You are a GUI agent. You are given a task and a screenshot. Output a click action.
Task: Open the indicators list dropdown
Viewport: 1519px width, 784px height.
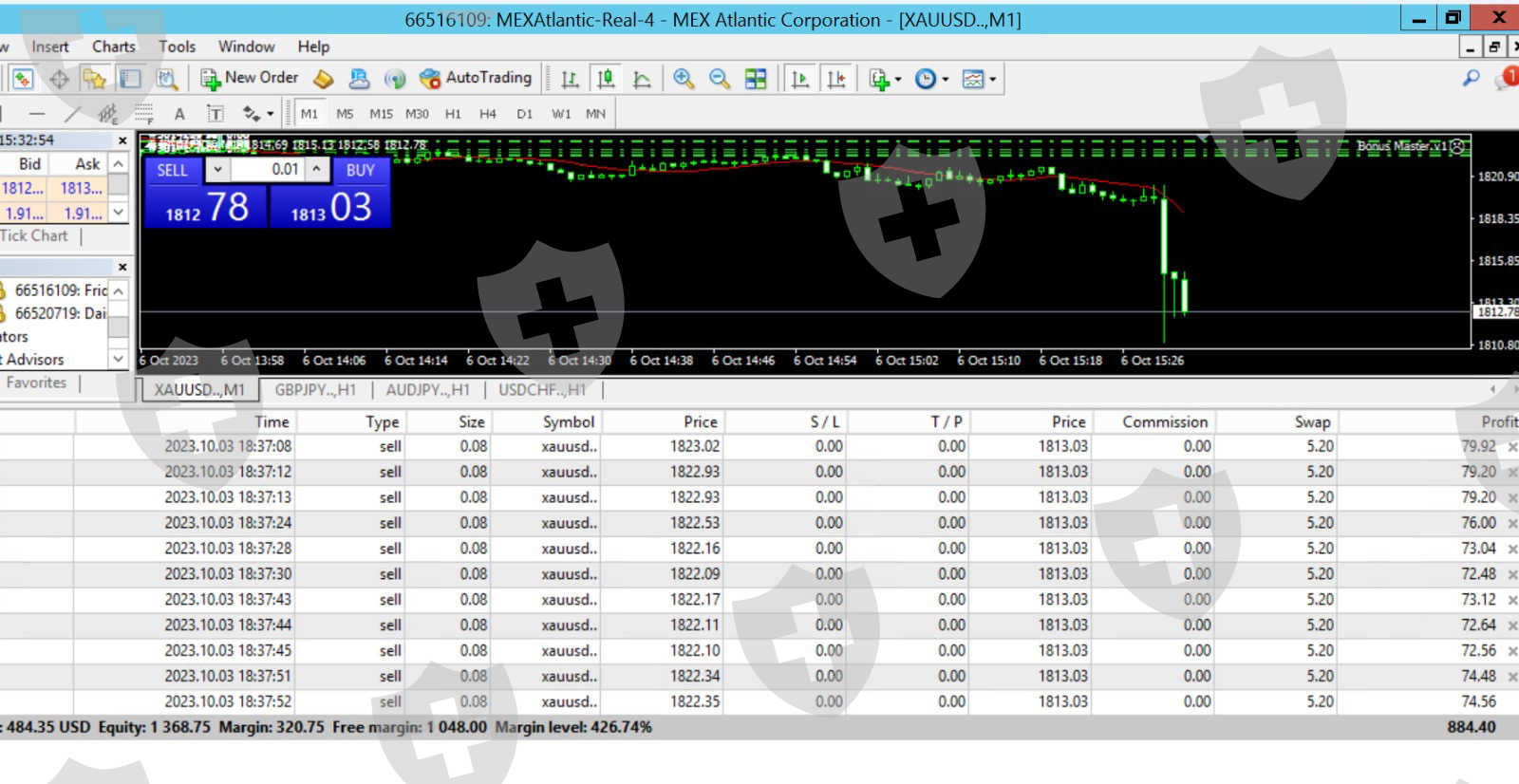(x=885, y=79)
